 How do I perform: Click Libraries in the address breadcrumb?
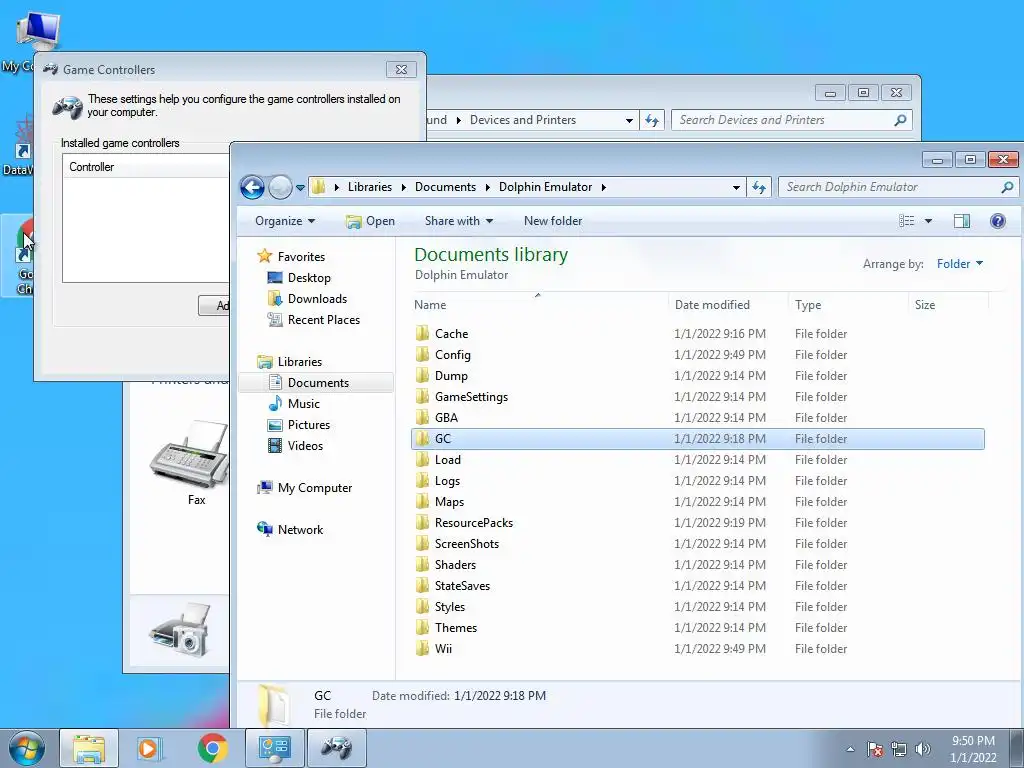(x=370, y=187)
